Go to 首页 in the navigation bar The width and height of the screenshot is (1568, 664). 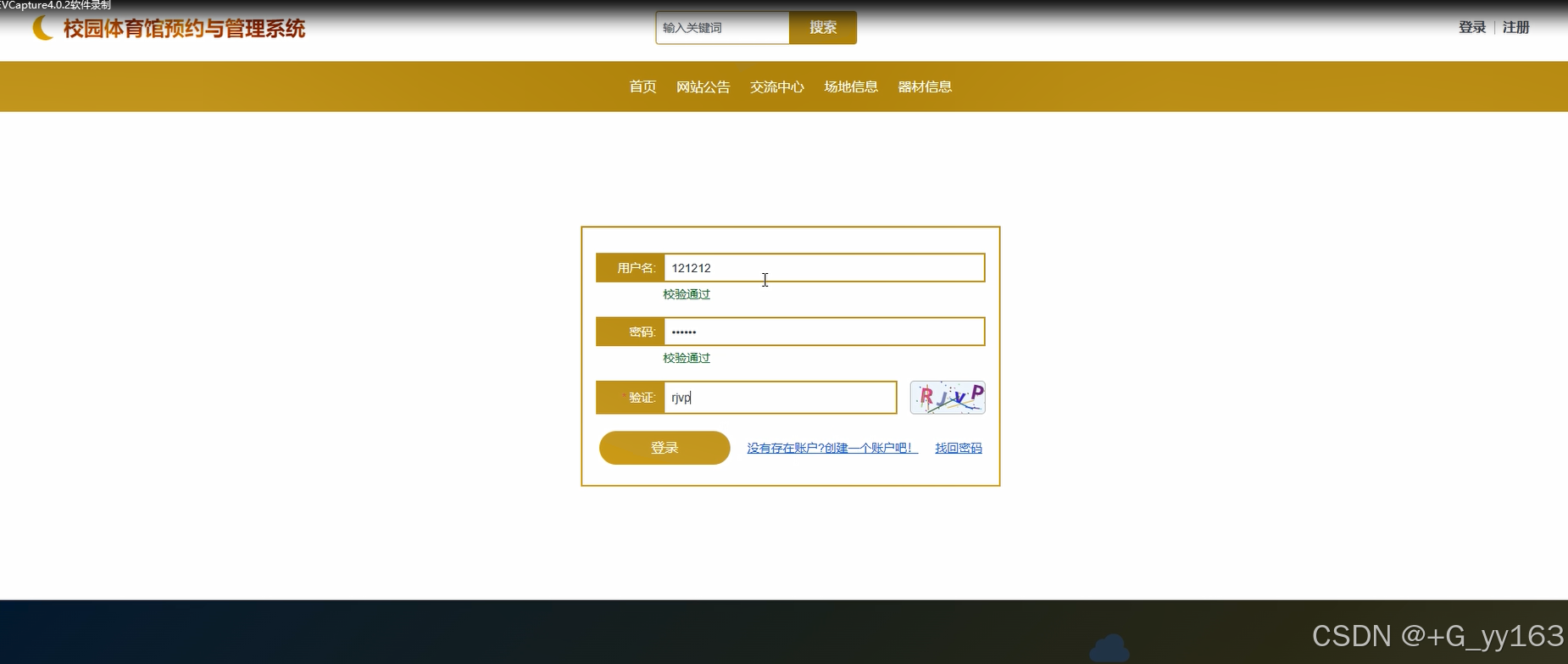[x=642, y=86]
